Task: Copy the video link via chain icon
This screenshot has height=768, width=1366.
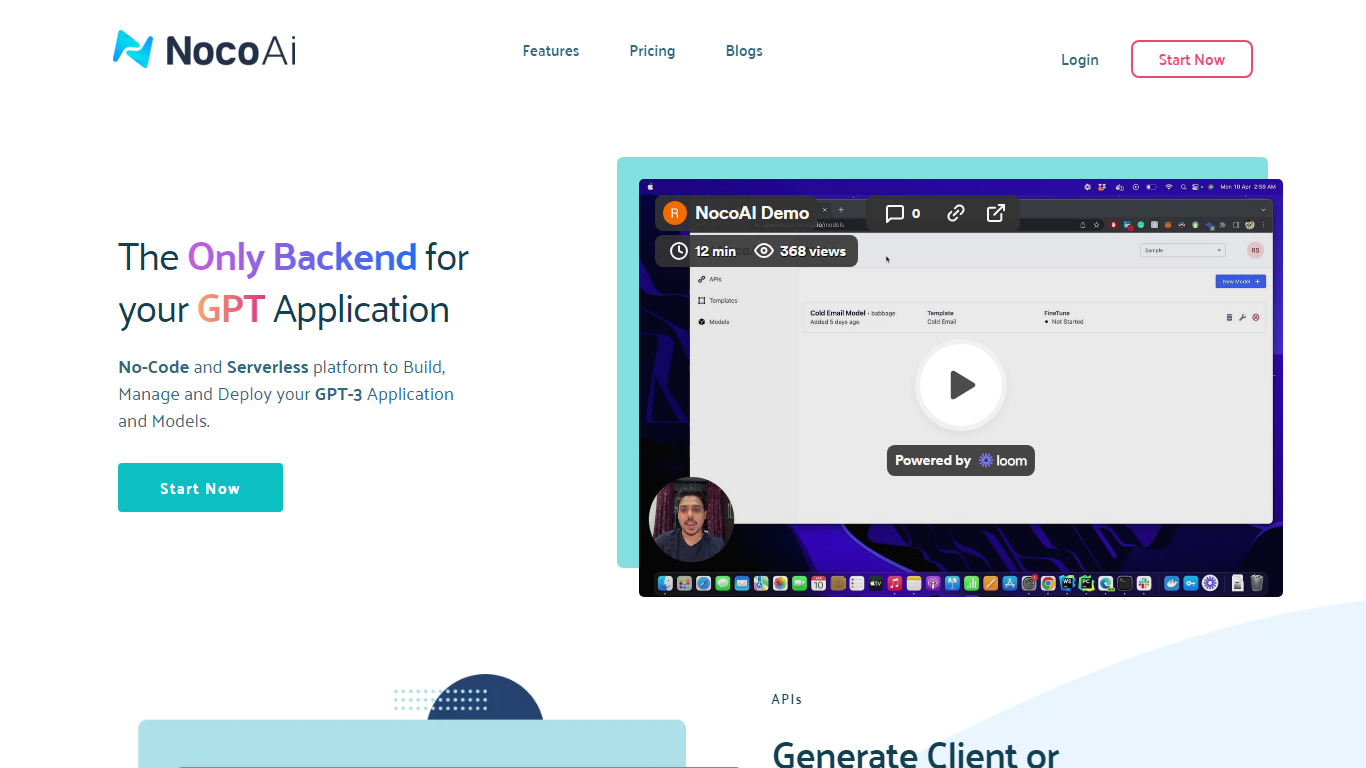Action: (956, 213)
